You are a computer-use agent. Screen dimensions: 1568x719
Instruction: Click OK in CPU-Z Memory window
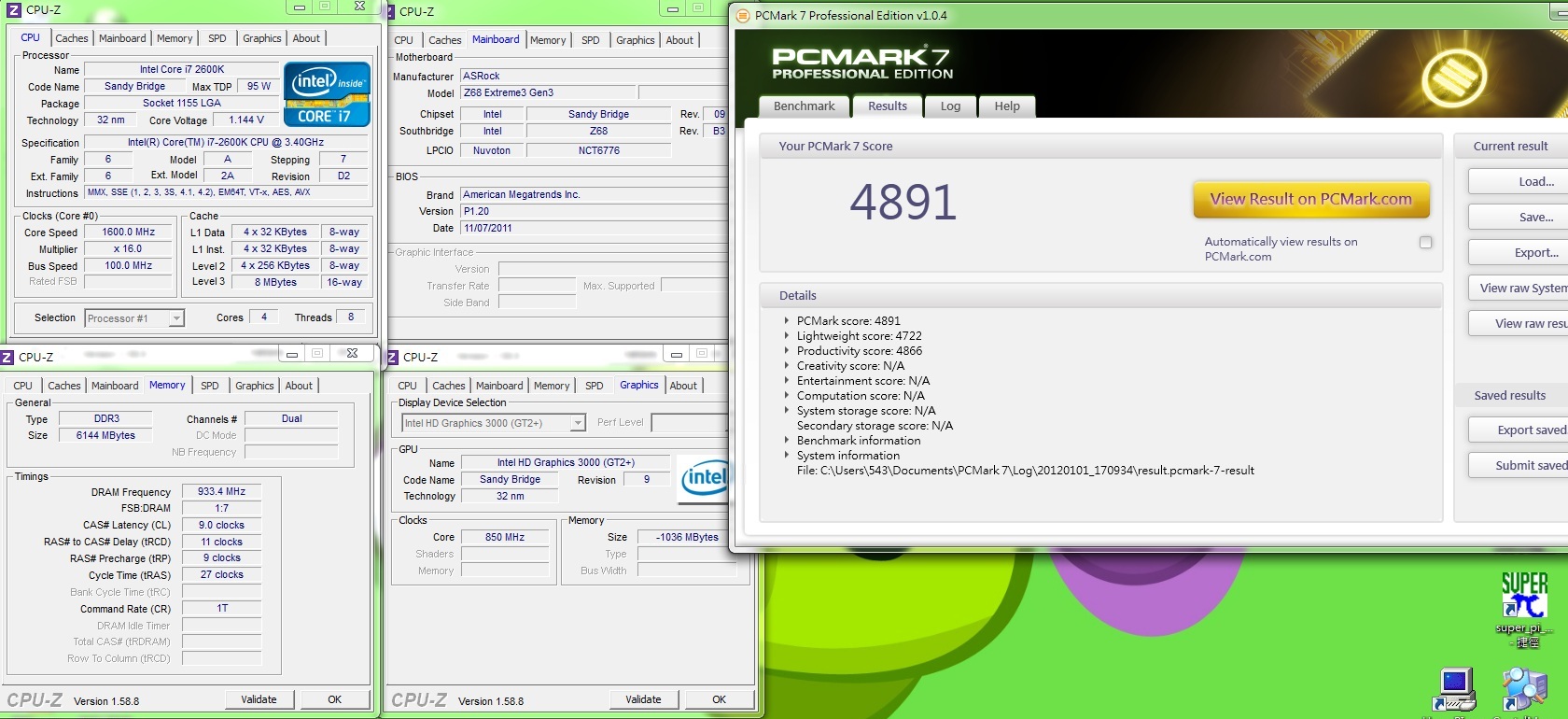(x=334, y=699)
